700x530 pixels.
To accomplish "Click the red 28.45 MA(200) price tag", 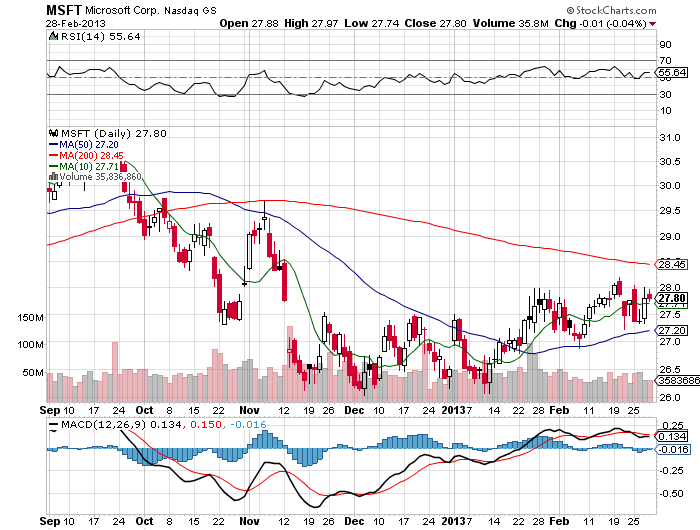I will click(672, 265).
